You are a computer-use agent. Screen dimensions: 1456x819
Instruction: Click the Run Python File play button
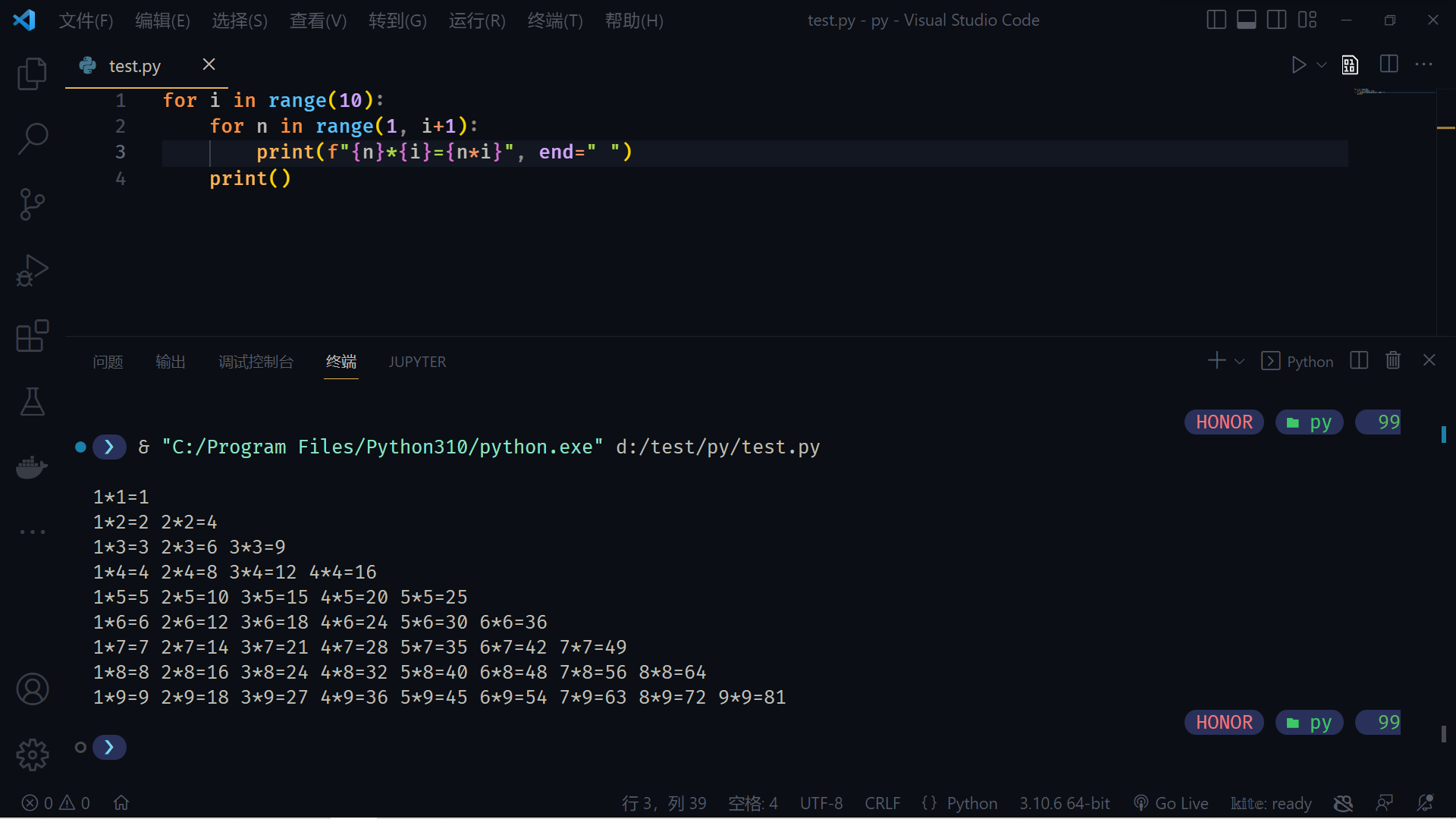pyautogui.click(x=1298, y=65)
